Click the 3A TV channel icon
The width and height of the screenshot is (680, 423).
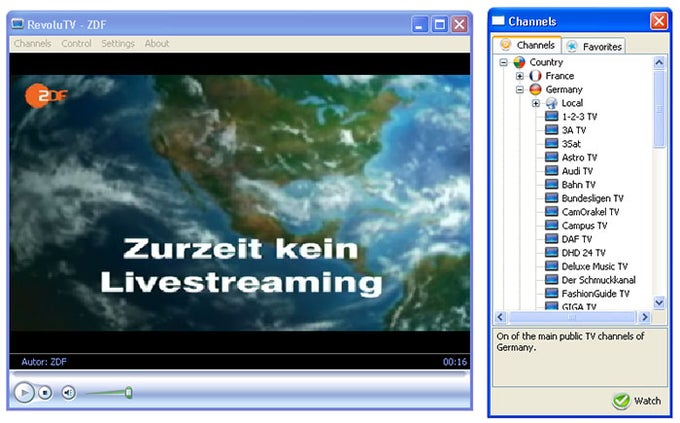pyautogui.click(x=551, y=130)
